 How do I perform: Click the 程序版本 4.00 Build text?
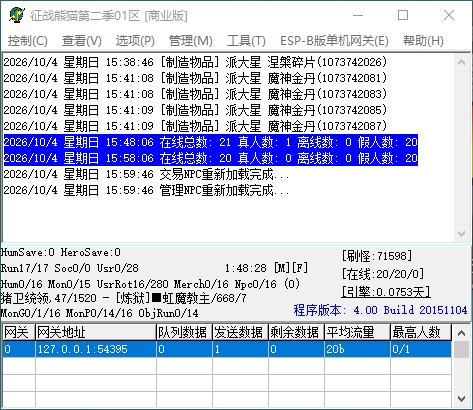point(380,310)
